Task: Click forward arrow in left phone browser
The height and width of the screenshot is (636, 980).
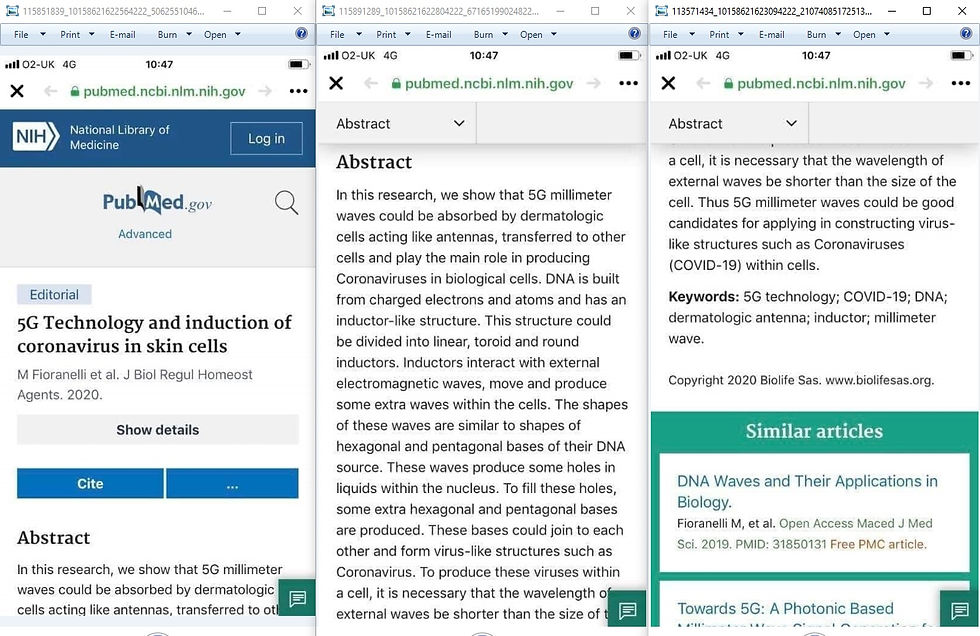Action: click(x=266, y=91)
